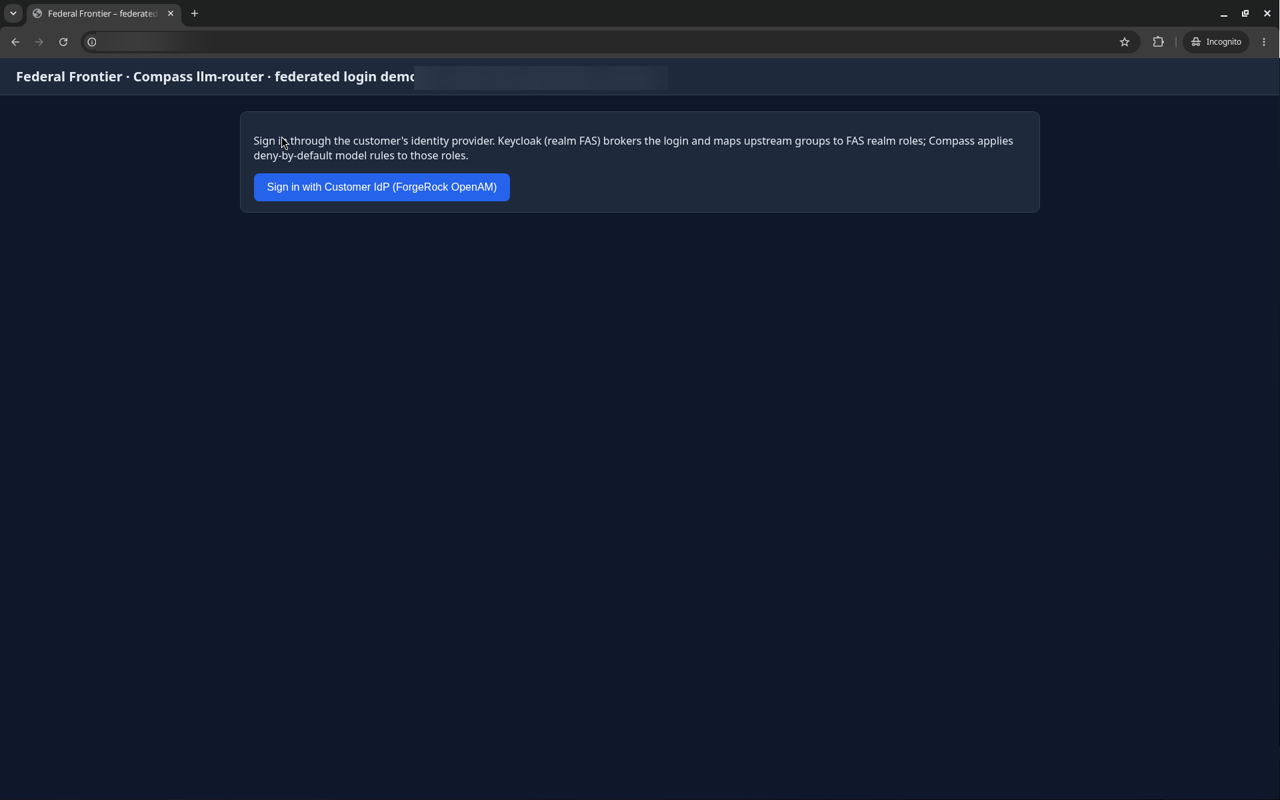Close the browser window

(x=1267, y=14)
